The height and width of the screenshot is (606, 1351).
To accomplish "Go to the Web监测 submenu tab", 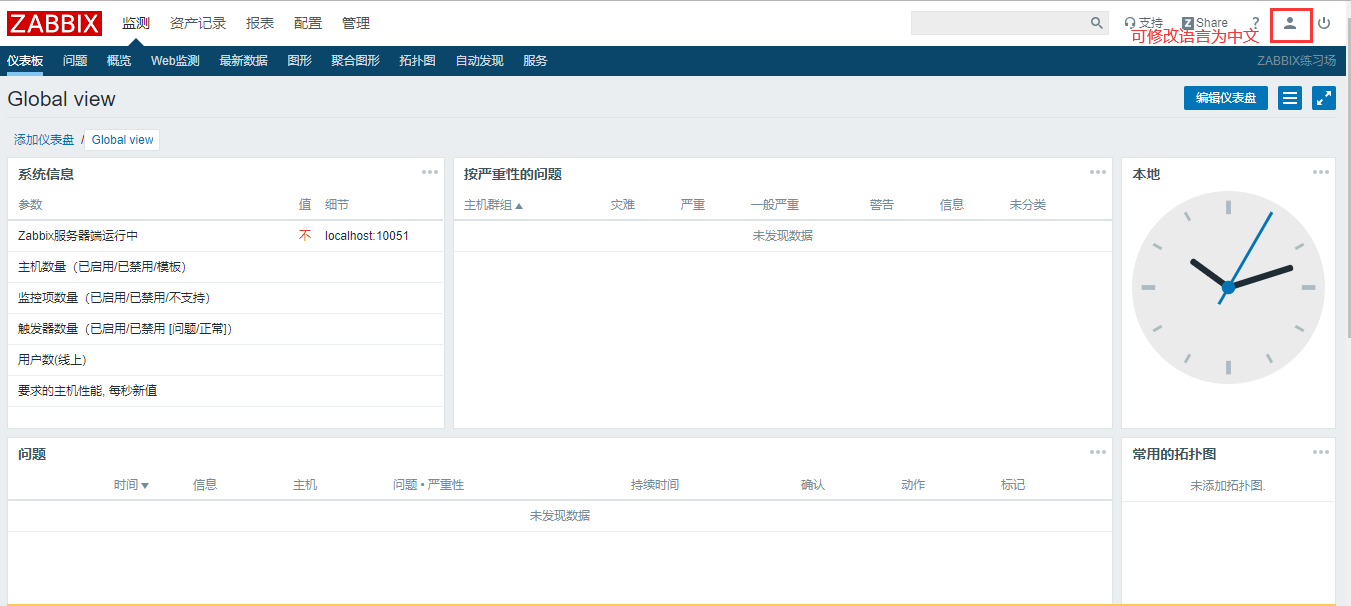I will [x=175, y=61].
